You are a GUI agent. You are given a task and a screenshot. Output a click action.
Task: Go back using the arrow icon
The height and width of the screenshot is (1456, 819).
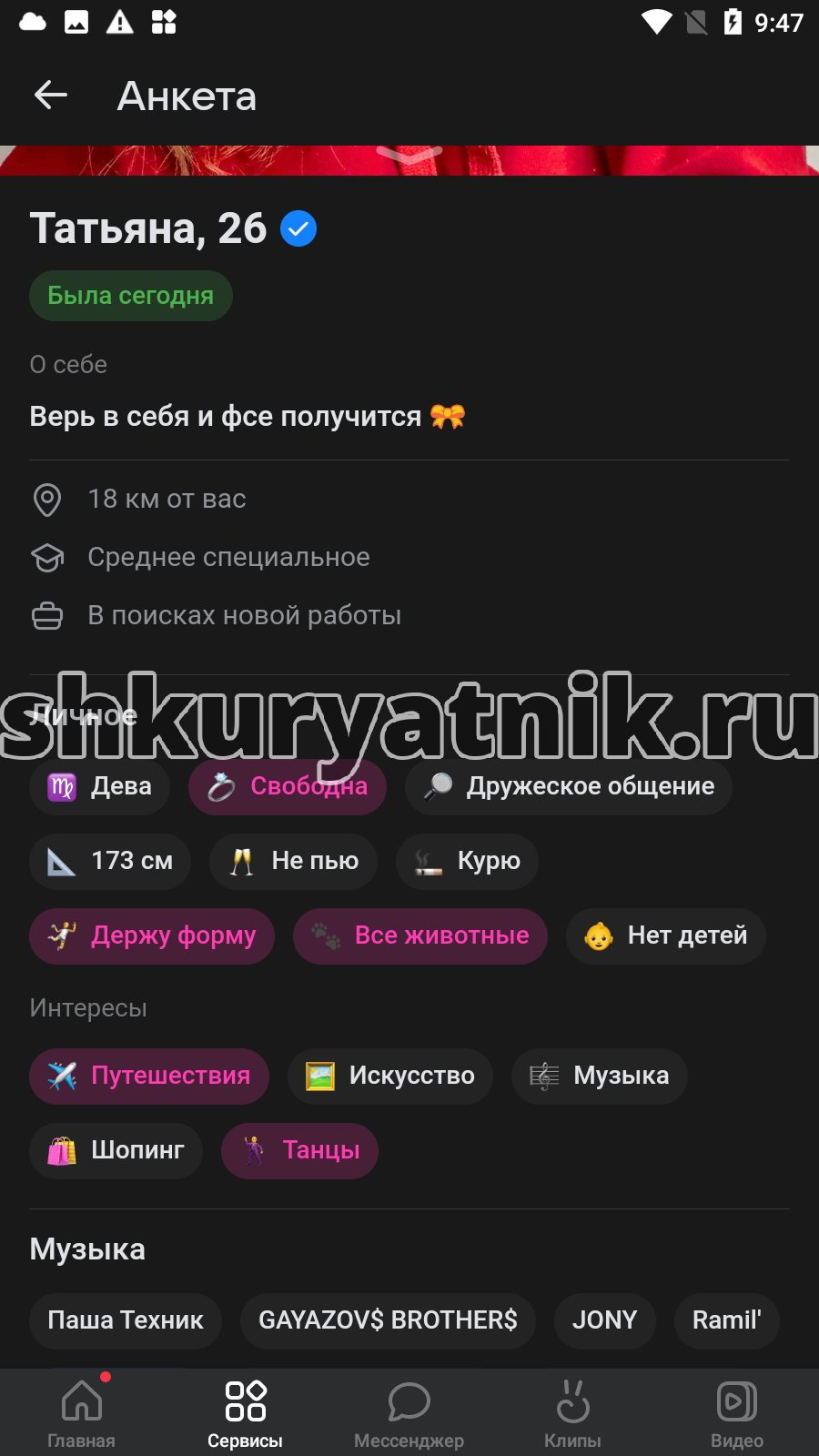51,95
